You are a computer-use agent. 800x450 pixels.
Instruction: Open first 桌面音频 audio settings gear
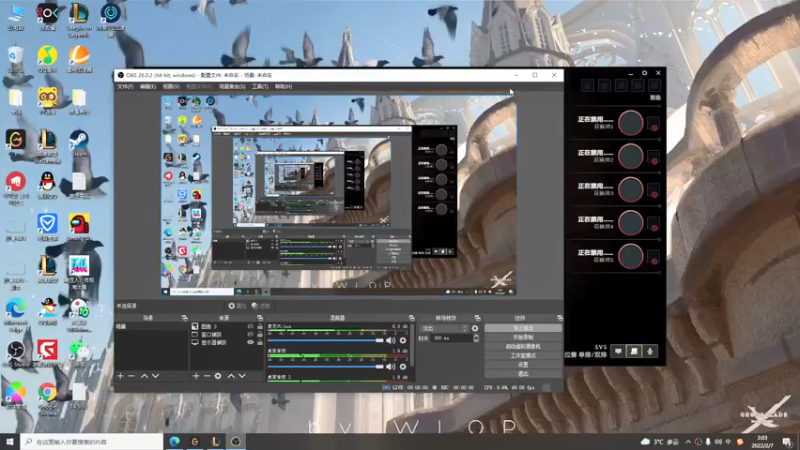403,366
